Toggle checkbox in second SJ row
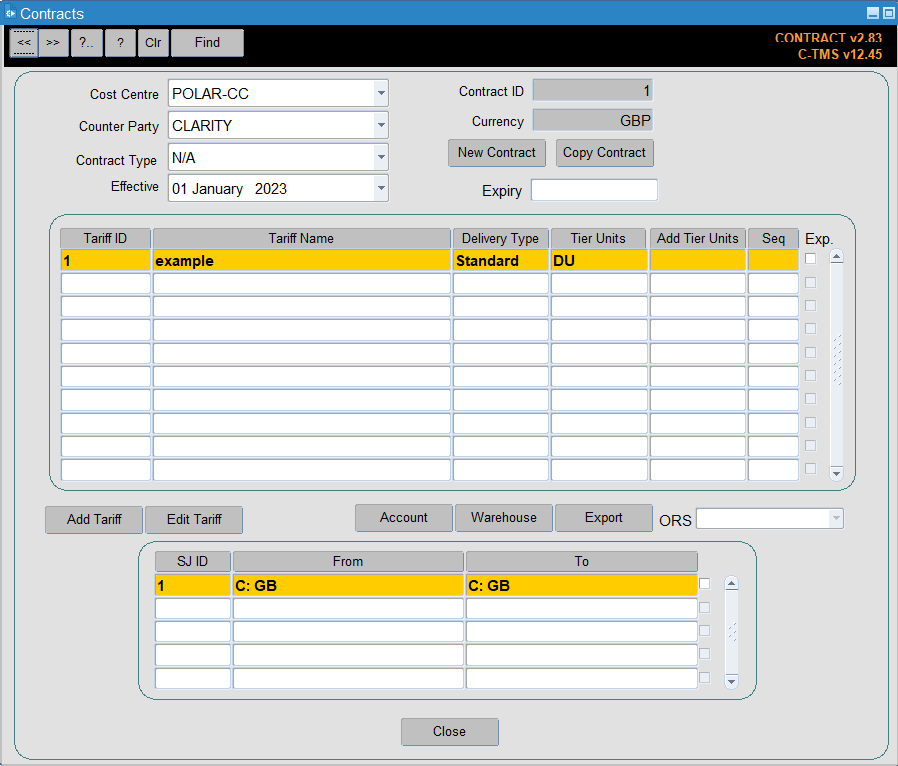 704,607
